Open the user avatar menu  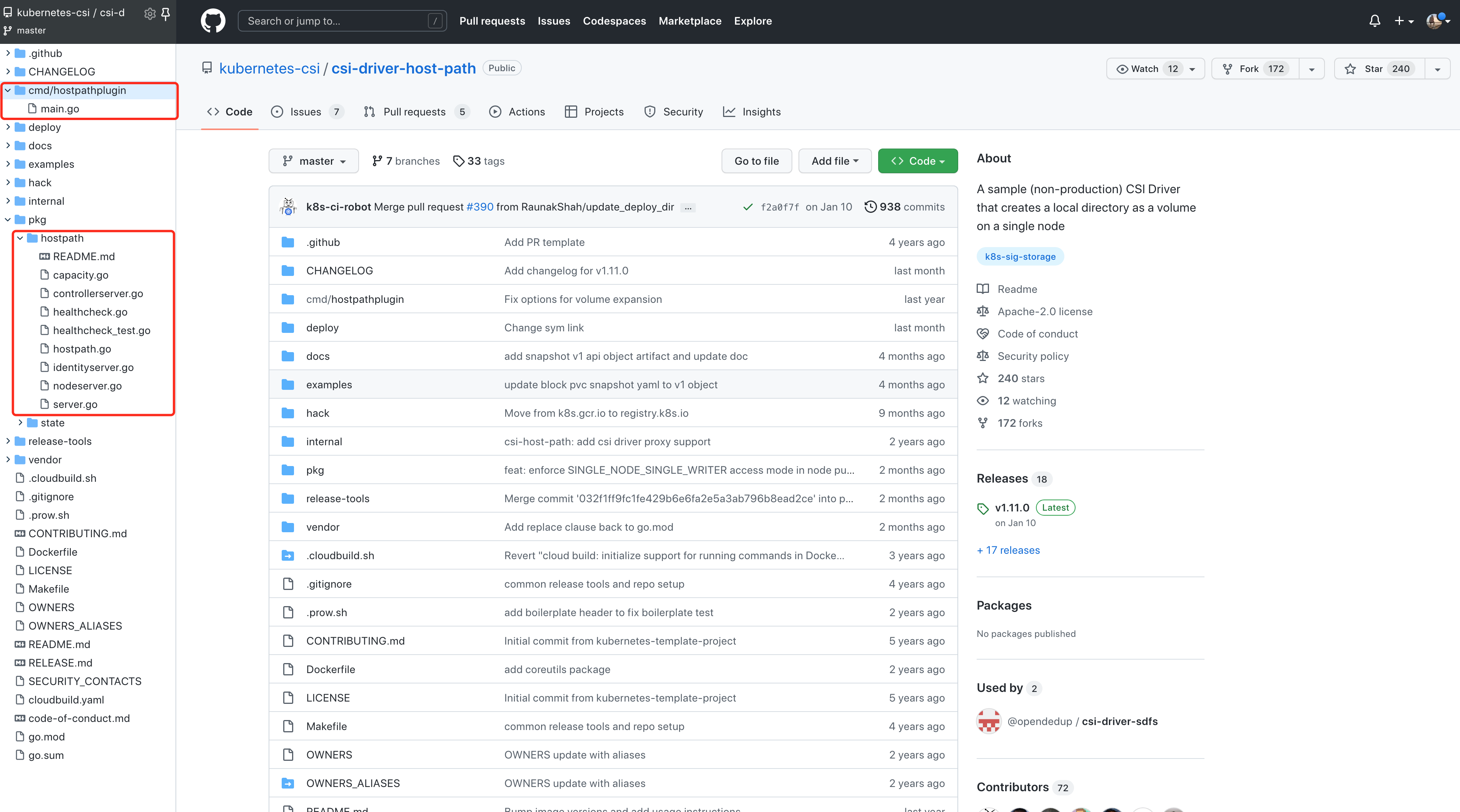tap(1438, 21)
